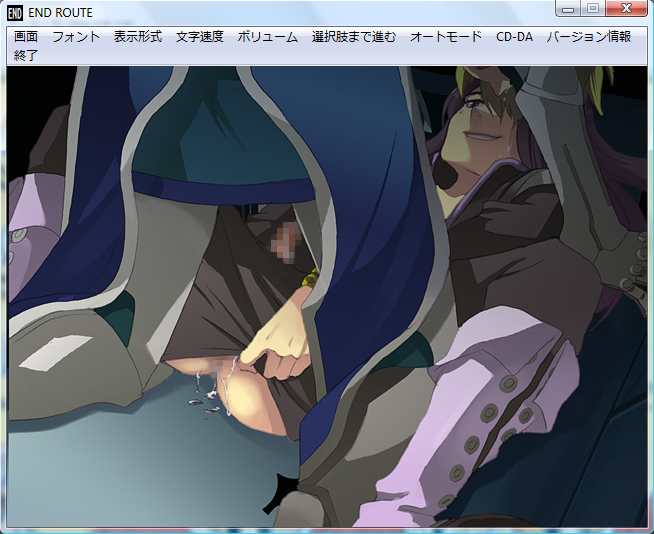654x534 pixels.
Task: Toggle オートモード in the menu bar
Action: (445, 37)
